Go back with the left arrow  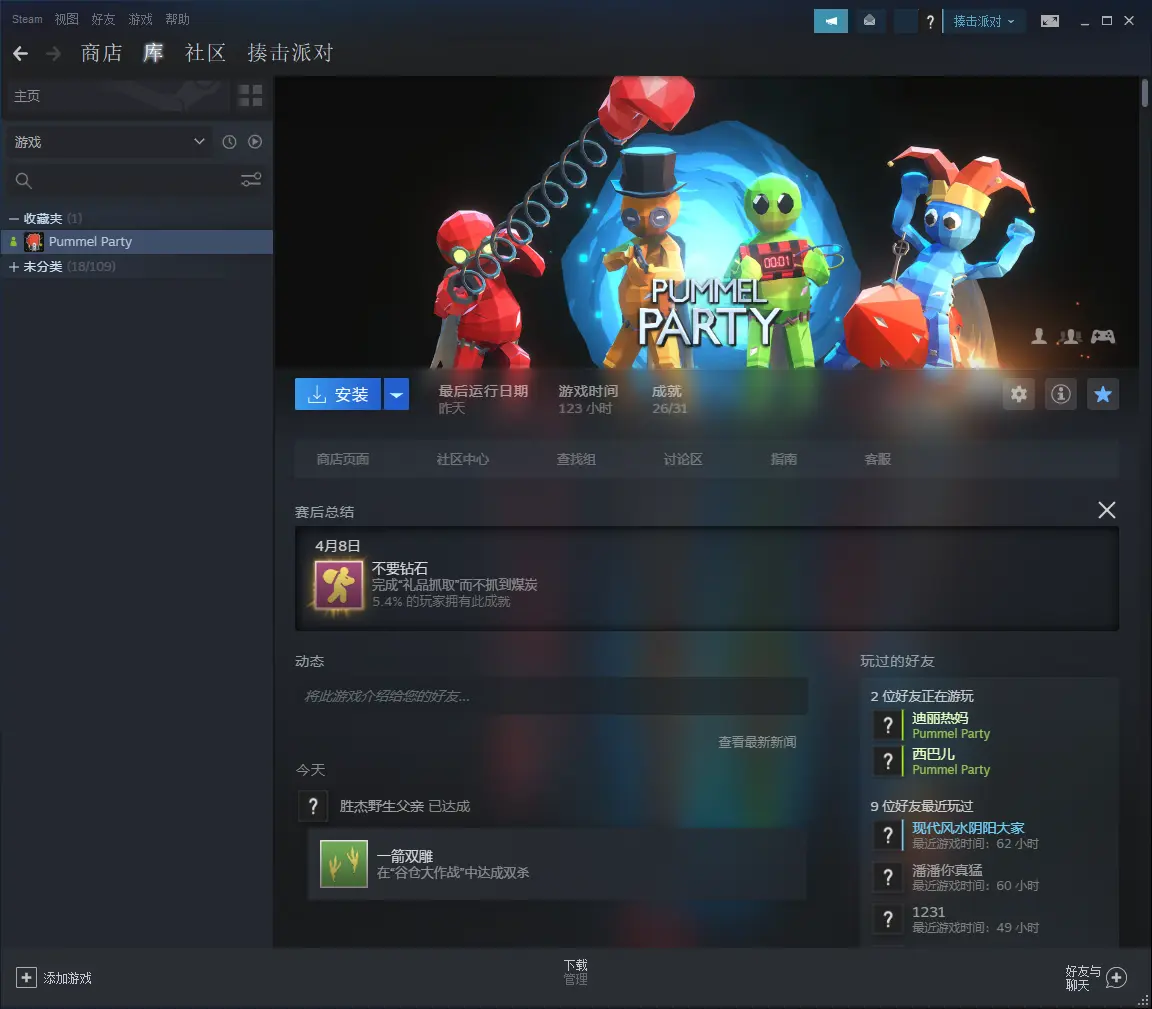[21, 53]
